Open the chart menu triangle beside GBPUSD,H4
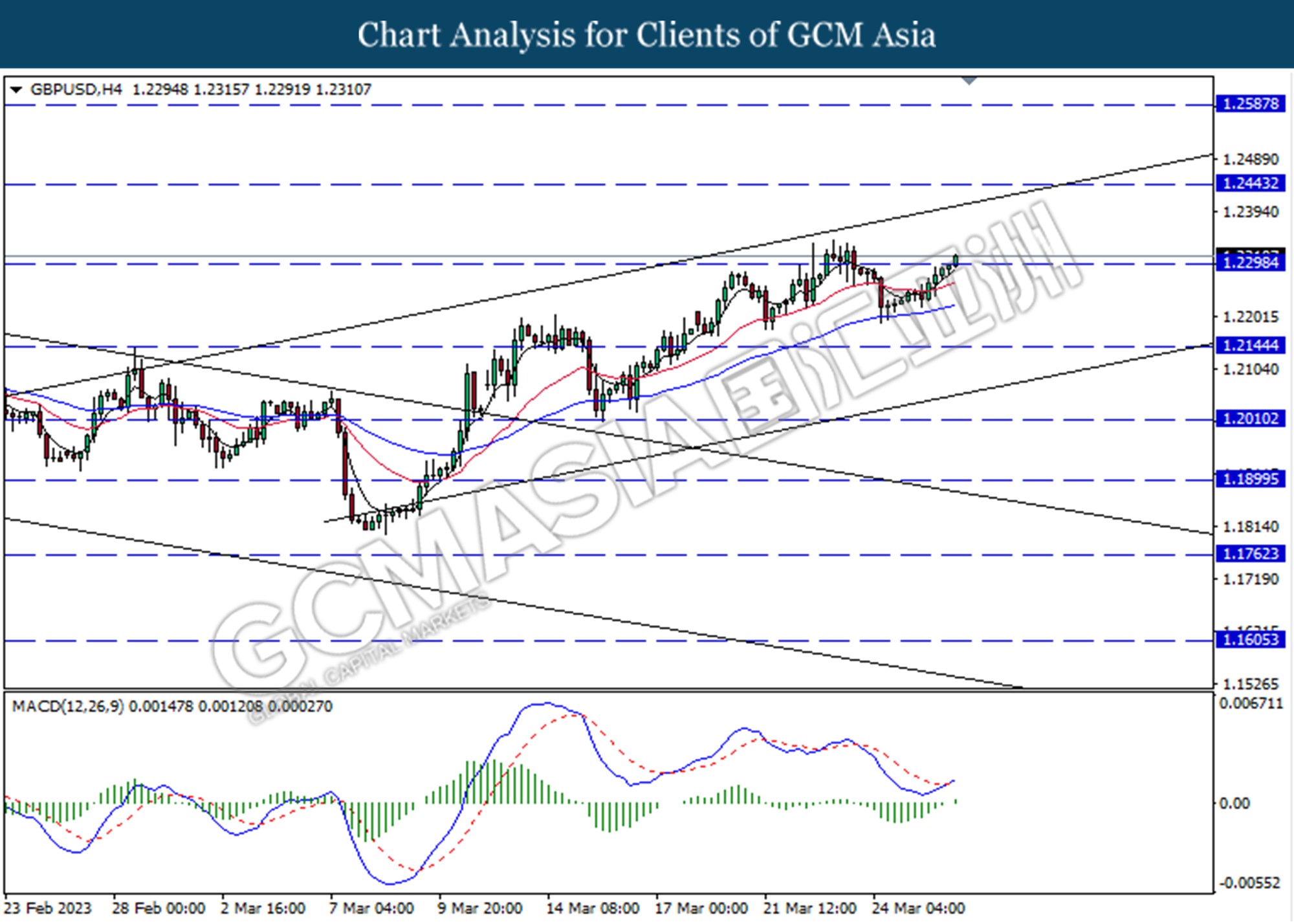The width and height of the screenshot is (1294, 924). [x=16, y=89]
